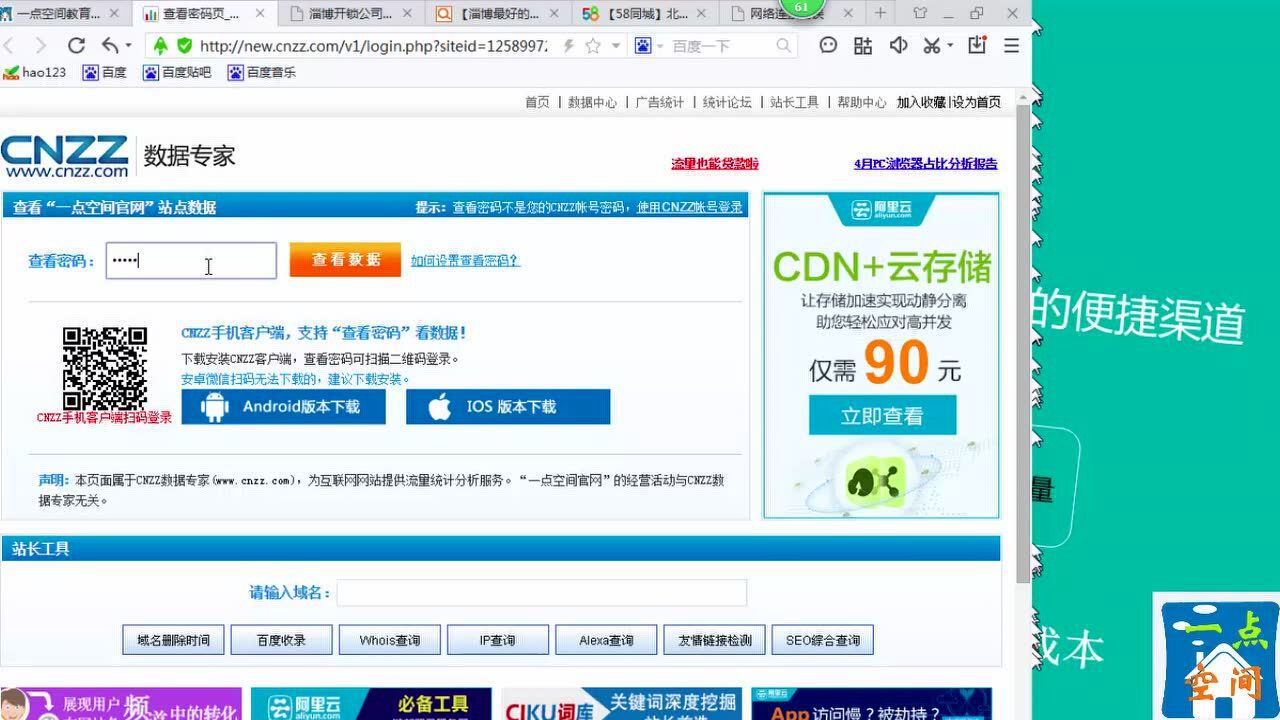Open the apps grid icon in toolbar
1280x720 pixels.
(863, 46)
